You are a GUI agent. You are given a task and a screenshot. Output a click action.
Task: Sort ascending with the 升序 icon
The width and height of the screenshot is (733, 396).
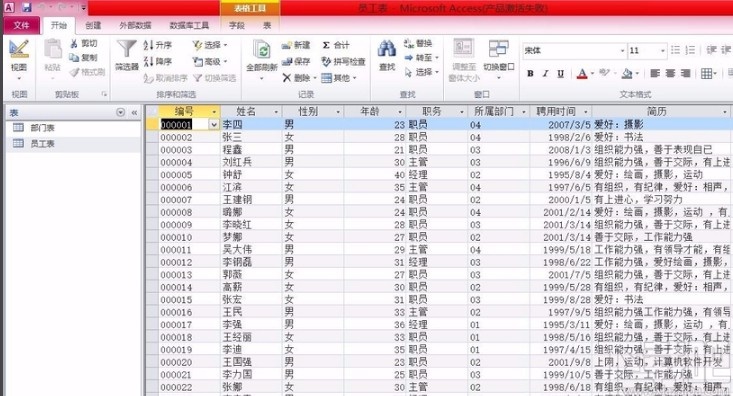pyautogui.click(x=148, y=45)
